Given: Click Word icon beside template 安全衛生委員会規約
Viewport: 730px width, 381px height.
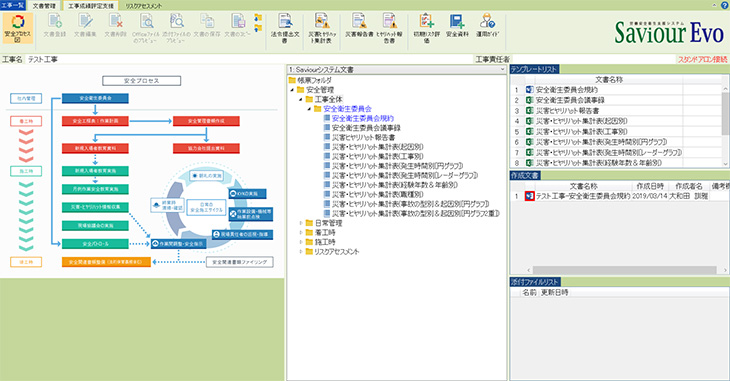Looking at the screenshot, I should tap(529, 89).
